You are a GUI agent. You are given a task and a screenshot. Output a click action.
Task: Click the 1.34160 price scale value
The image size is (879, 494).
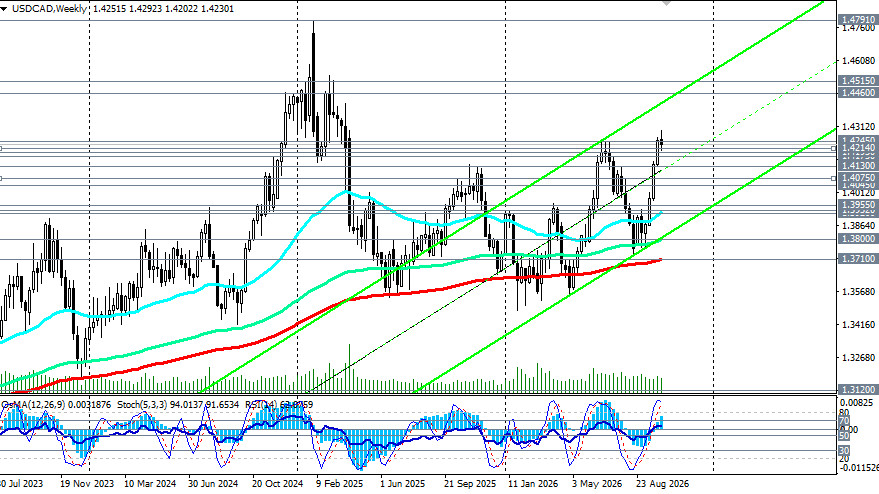point(858,324)
